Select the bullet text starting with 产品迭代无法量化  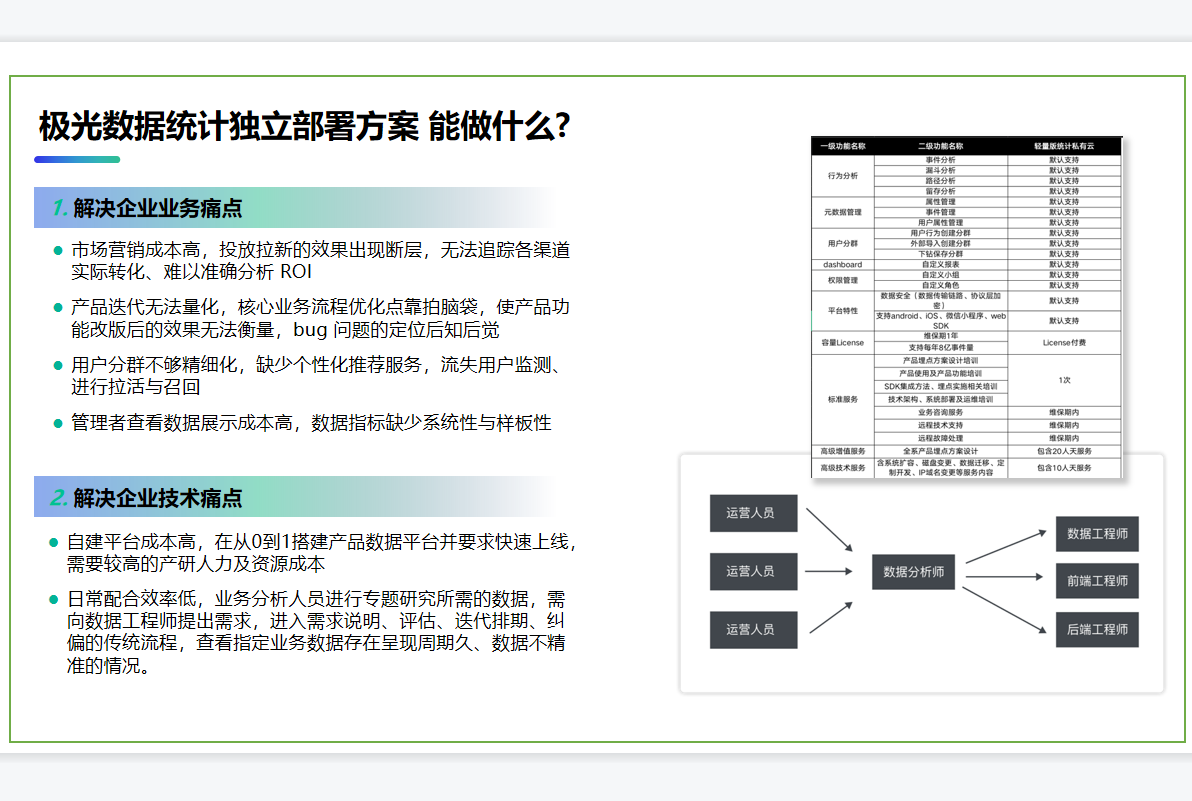click(320, 318)
